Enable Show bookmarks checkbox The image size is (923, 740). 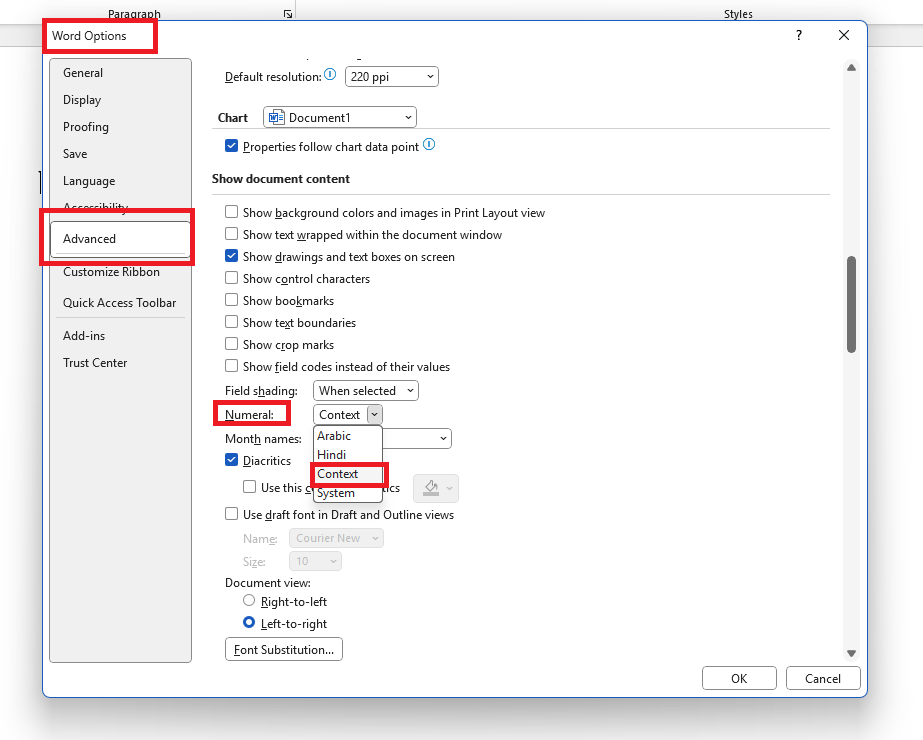232,301
